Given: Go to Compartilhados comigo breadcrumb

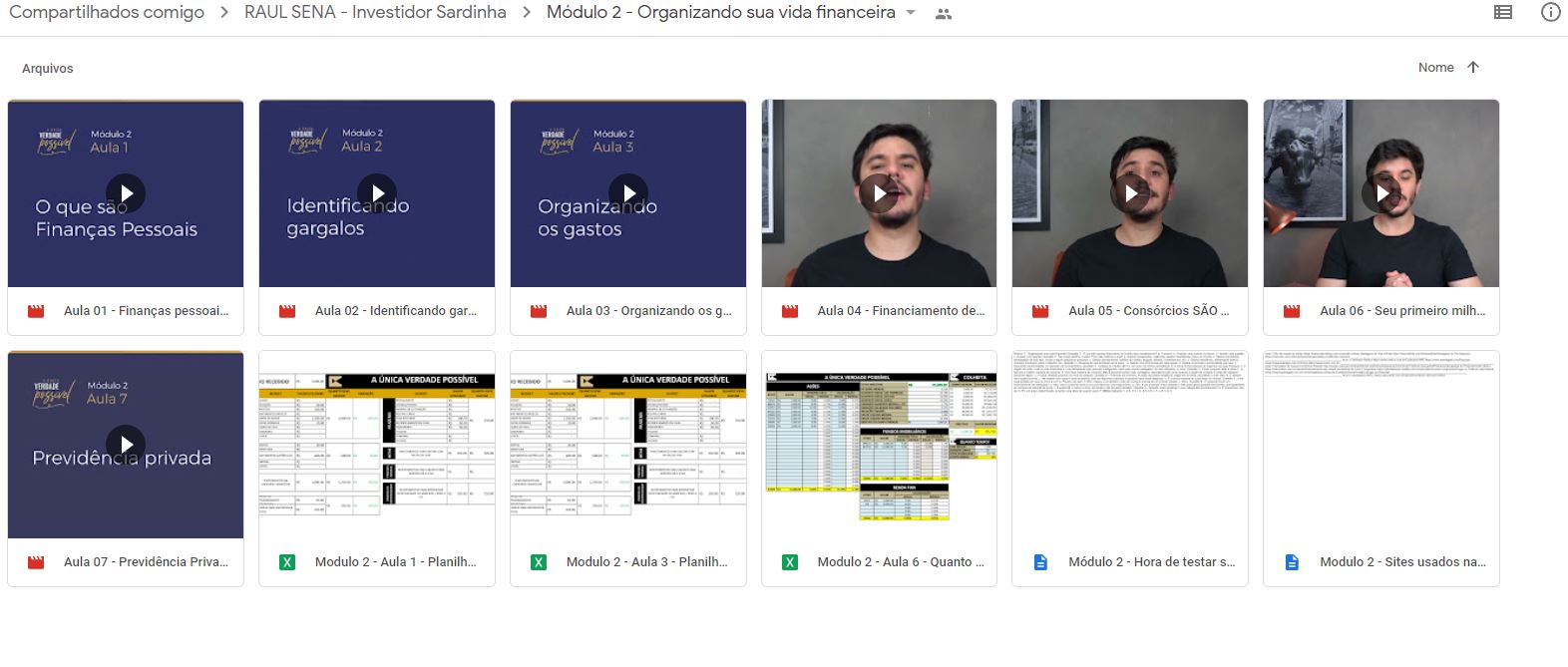Looking at the screenshot, I should [107, 13].
